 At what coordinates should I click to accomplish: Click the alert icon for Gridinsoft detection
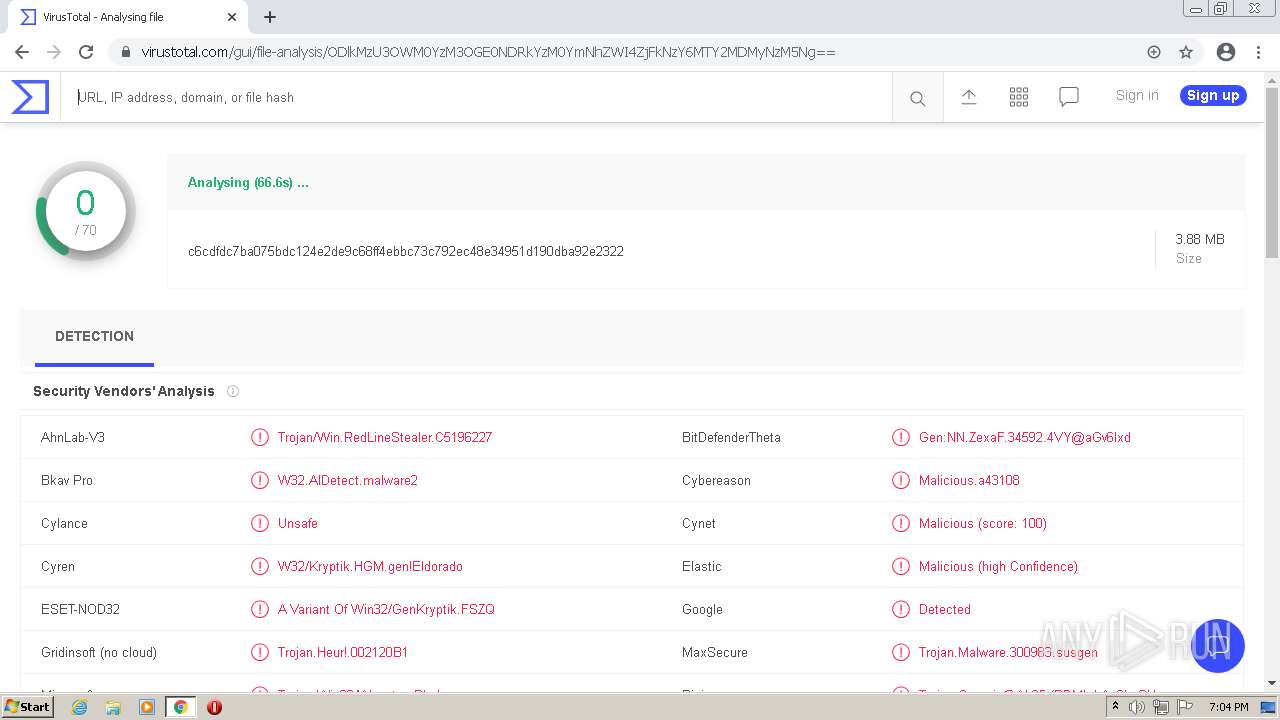point(260,652)
